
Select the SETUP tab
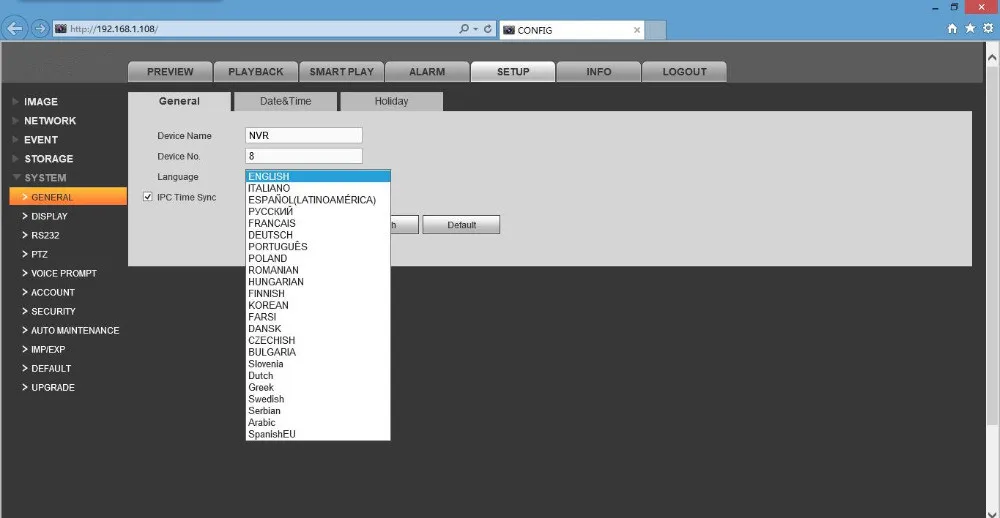(x=513, y=72)
